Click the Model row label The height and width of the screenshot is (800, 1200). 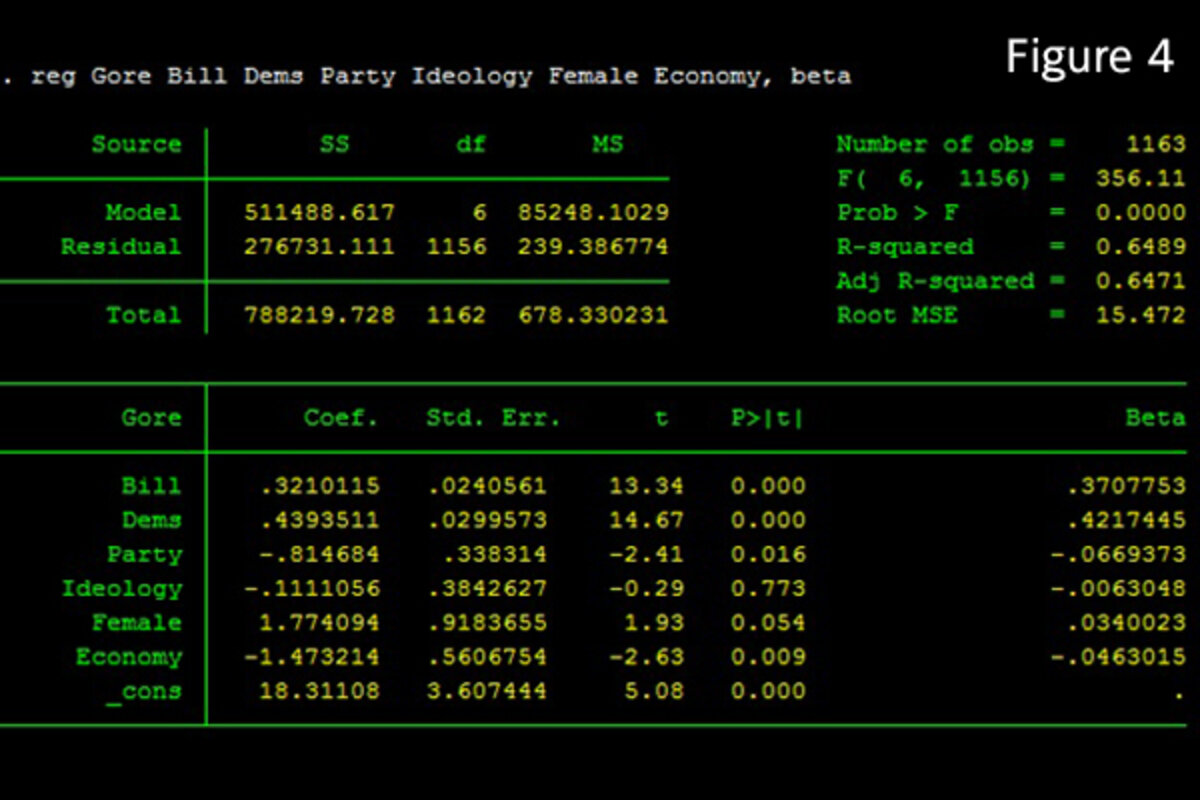click(x=143, y=213)
